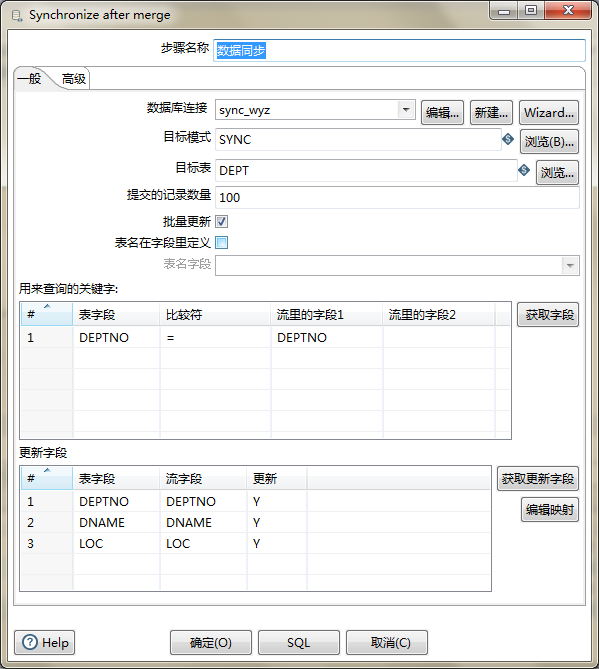Click the 提交的记录数量 input field
The width and height of the screenshot is (599, 669).
397,198
